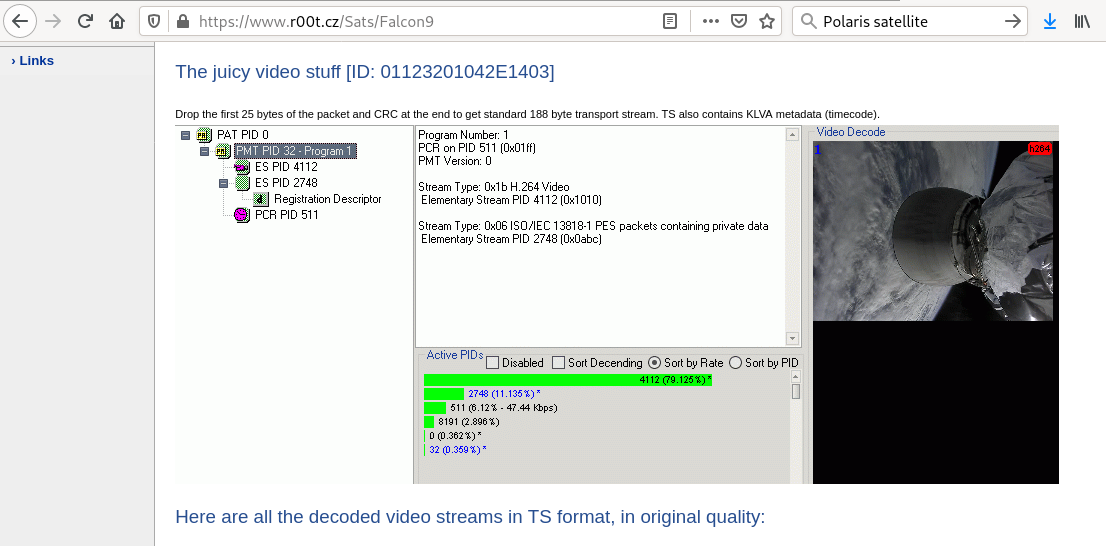Image resolution: width=1106 pixels, height=546 pixels.
Task: Select the Sort by Rate radio button
Action: coord(654,363)
